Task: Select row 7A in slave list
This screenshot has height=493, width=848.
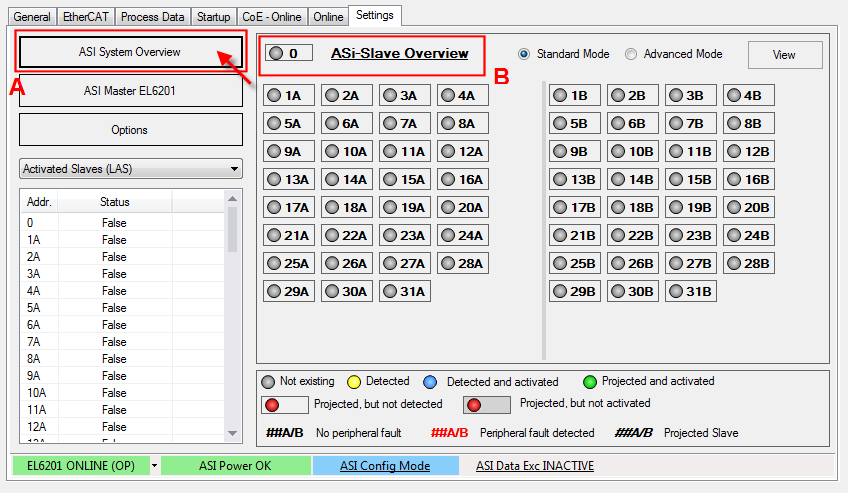Action: click(x=123, y=342)
